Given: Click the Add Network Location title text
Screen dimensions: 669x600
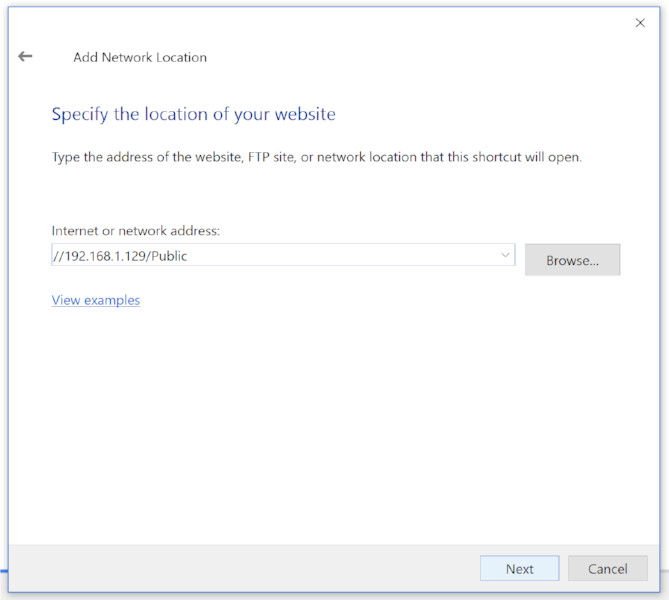Looking at the screenshot, I should tap(140, 58).
